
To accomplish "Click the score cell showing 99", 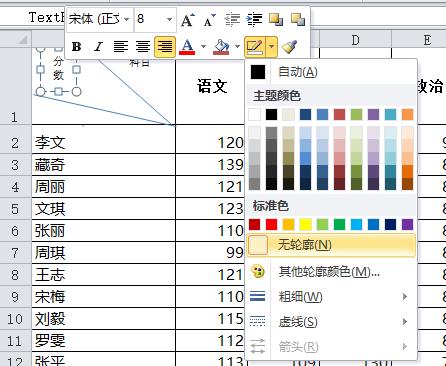I will click(211, 253).
